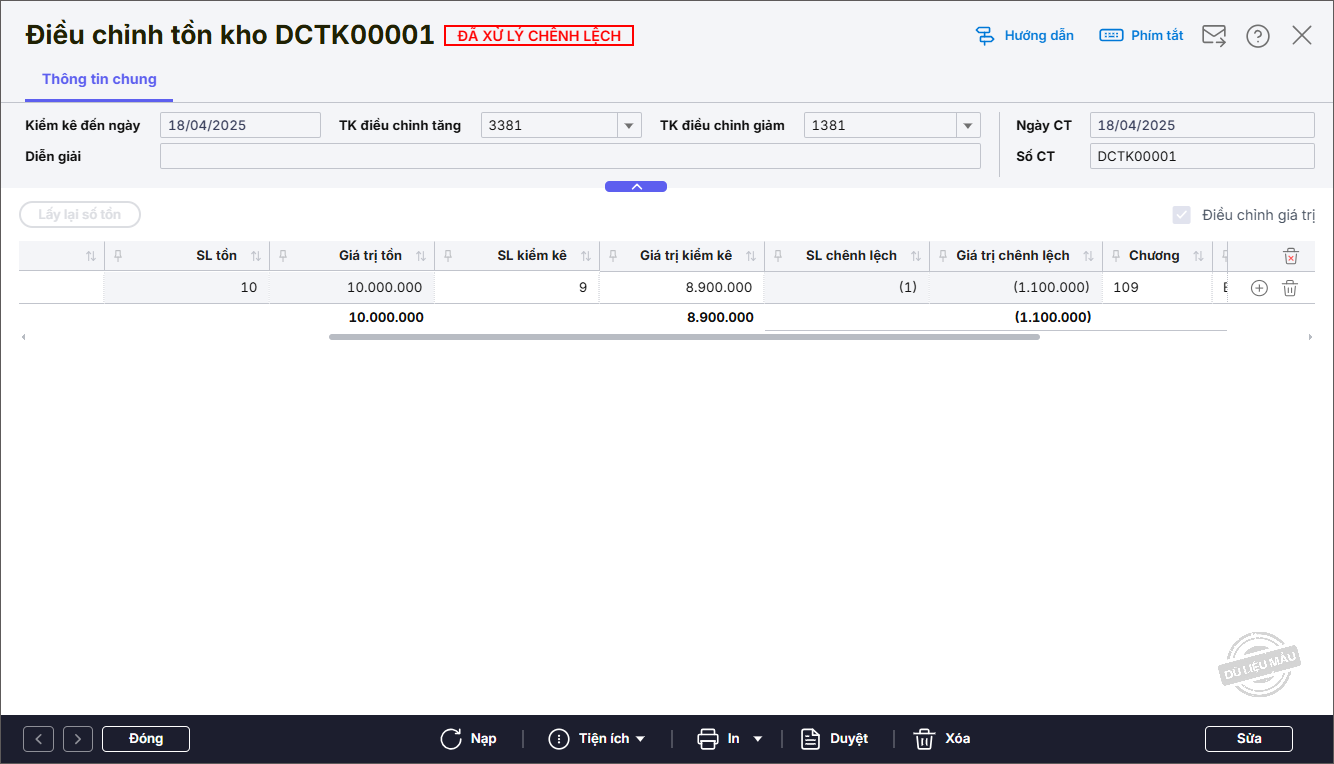
Task: Add a row with the plus icon
Action: [x=1260, y=288]
